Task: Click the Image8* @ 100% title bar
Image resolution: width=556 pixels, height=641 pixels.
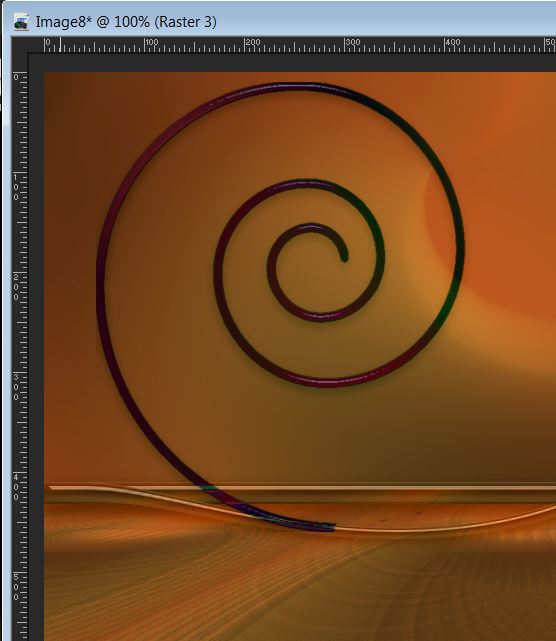Action: point(126,22)
